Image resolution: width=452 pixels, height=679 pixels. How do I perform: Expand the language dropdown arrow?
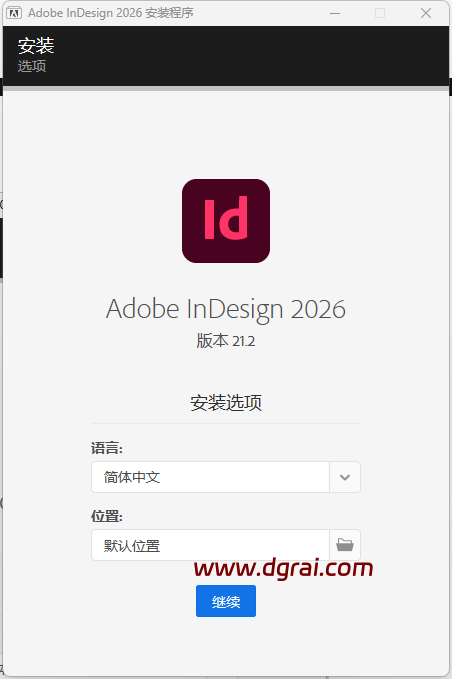tap(345, 477)
